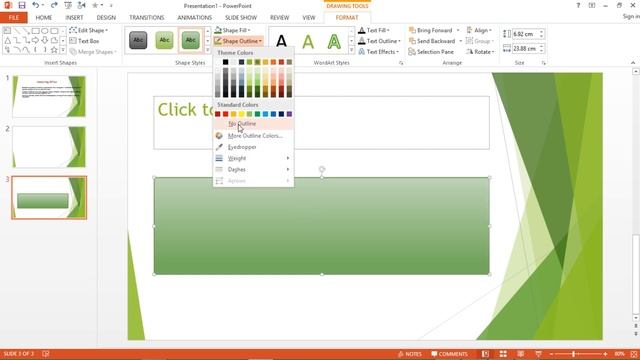Select slide 1 thumbnail
Viewport: 640px width, 360px height.
coord(49,96)
